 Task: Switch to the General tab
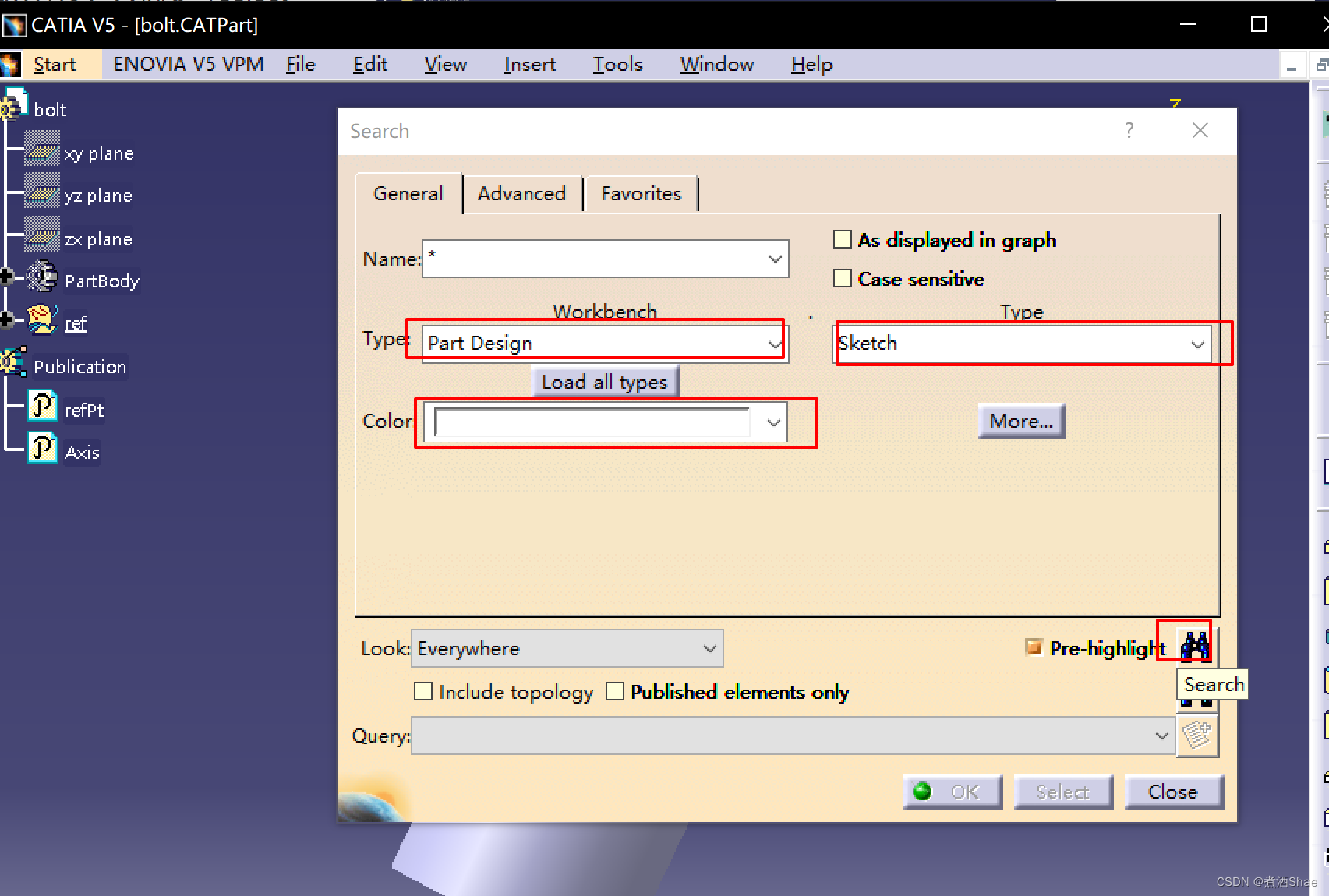tap(408, 193)
